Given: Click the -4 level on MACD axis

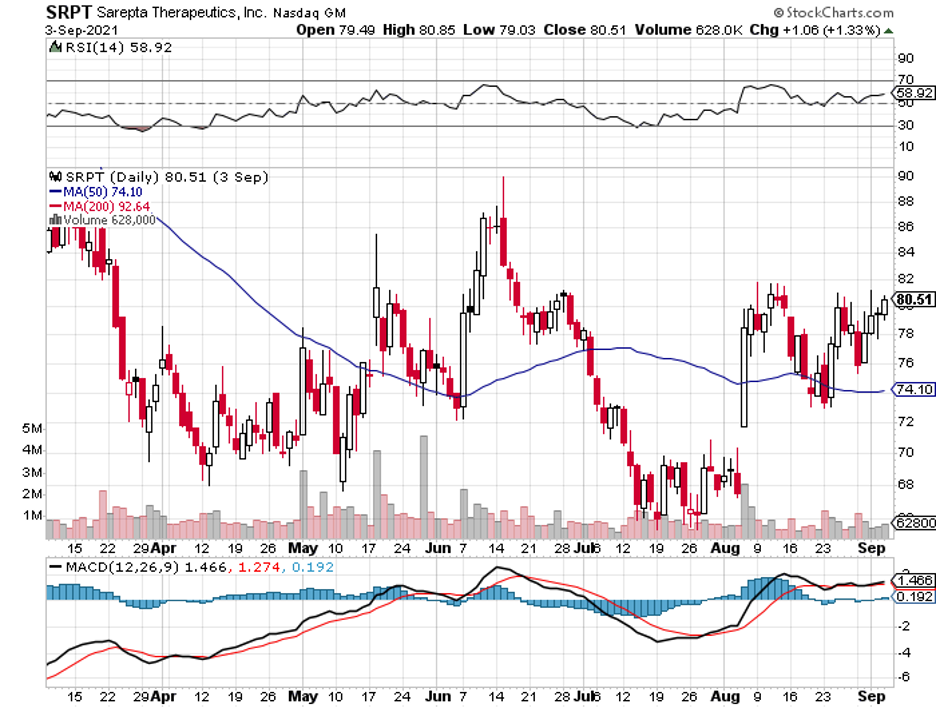Looking at the screenshot, I should (x=904, y=652).
